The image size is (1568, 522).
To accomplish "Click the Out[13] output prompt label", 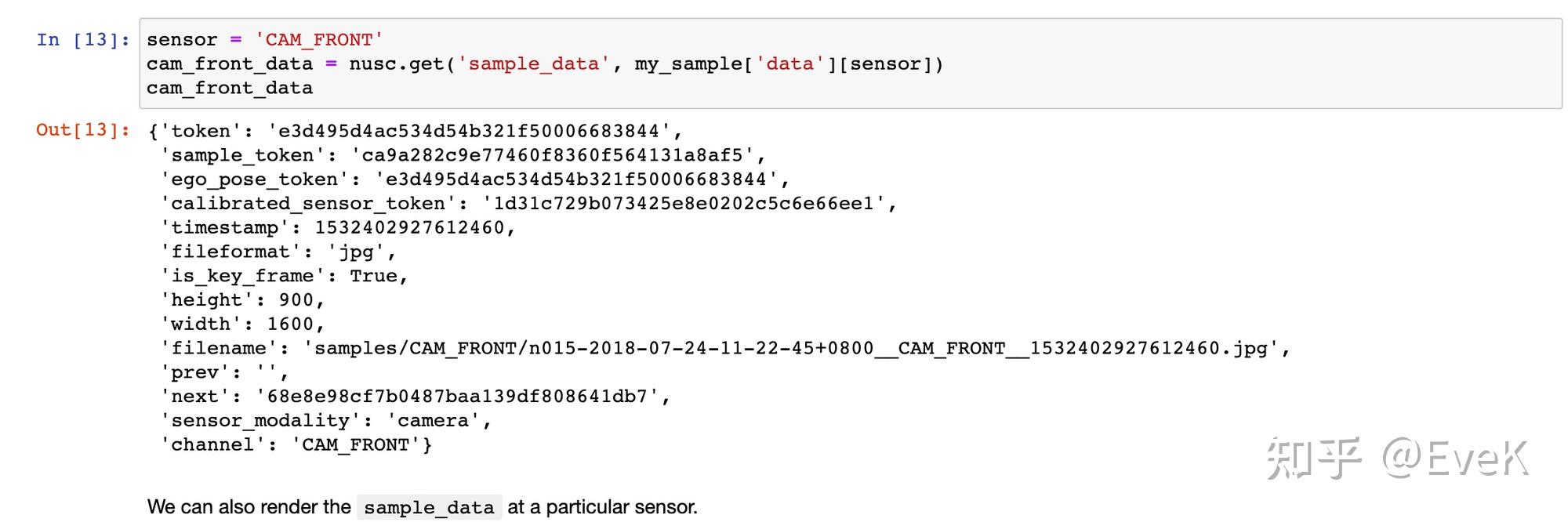I will 83,130.
